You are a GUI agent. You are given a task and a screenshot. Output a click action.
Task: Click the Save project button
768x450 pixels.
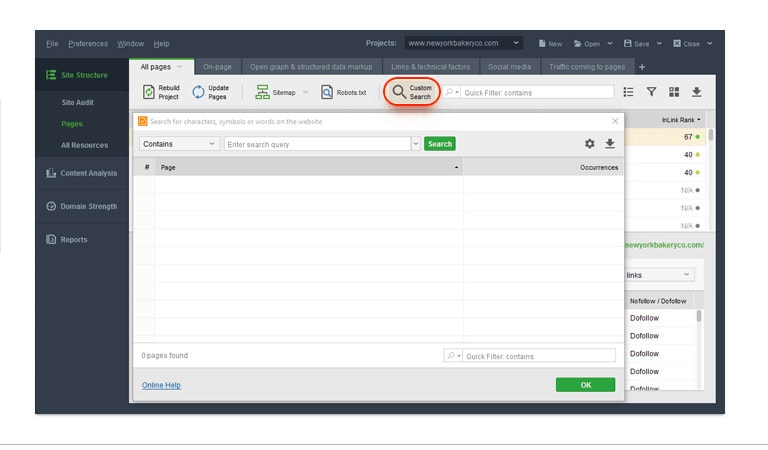tap(636, 44)
